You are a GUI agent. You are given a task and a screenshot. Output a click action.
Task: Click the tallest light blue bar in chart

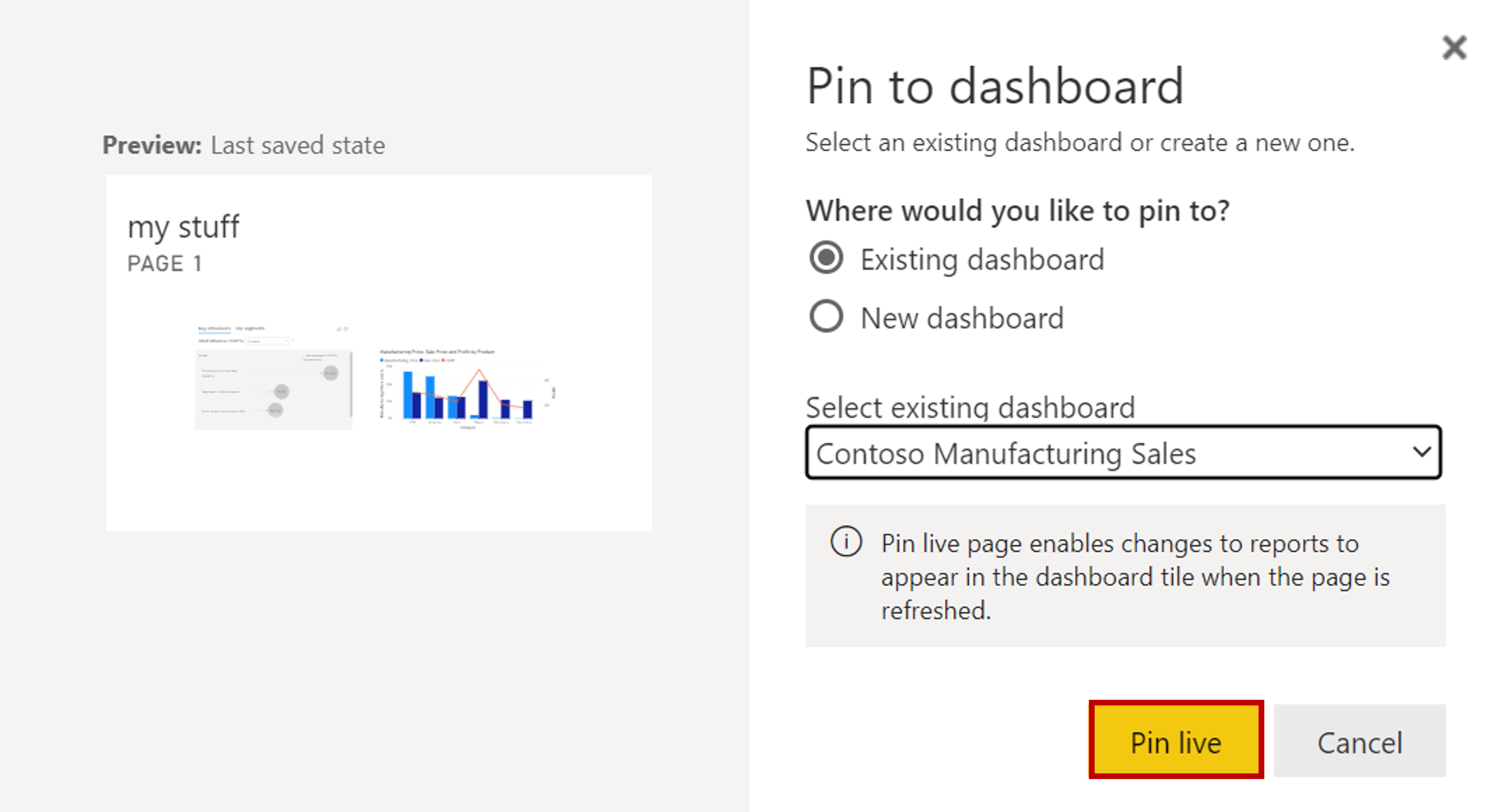click(x=408, y=394)
